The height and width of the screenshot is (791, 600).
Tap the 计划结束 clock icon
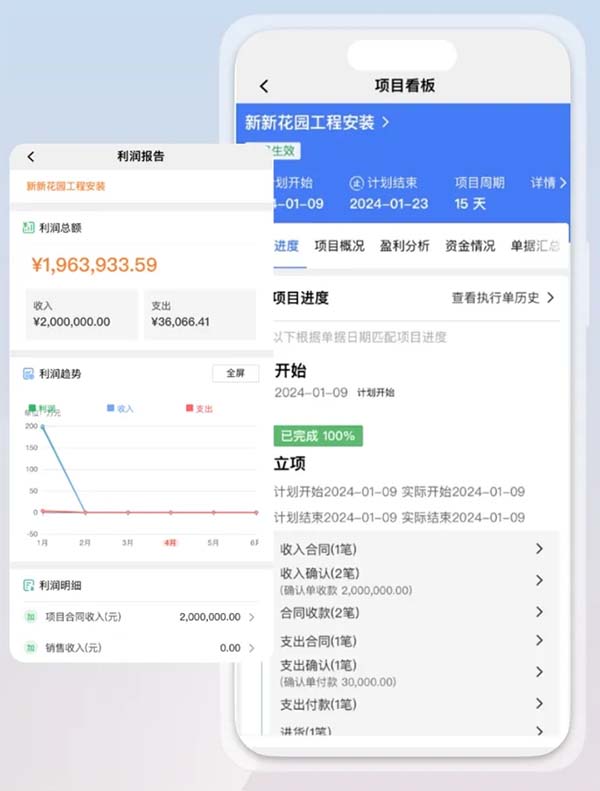(356, 183)
